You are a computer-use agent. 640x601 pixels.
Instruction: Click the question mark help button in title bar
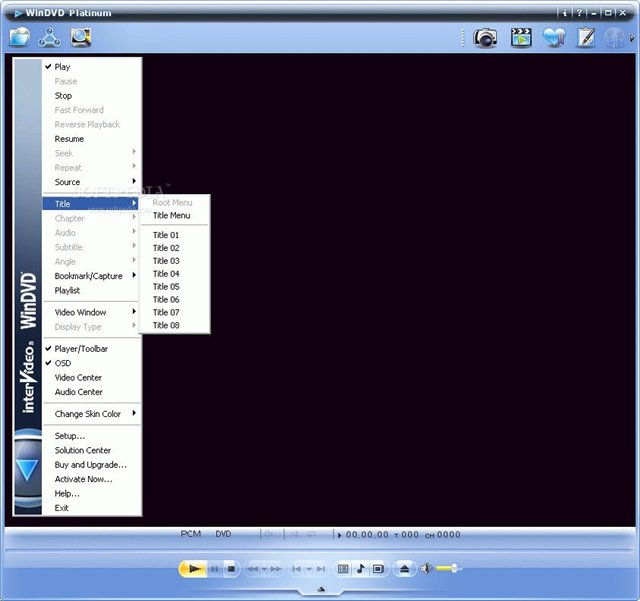pos(579,13)
